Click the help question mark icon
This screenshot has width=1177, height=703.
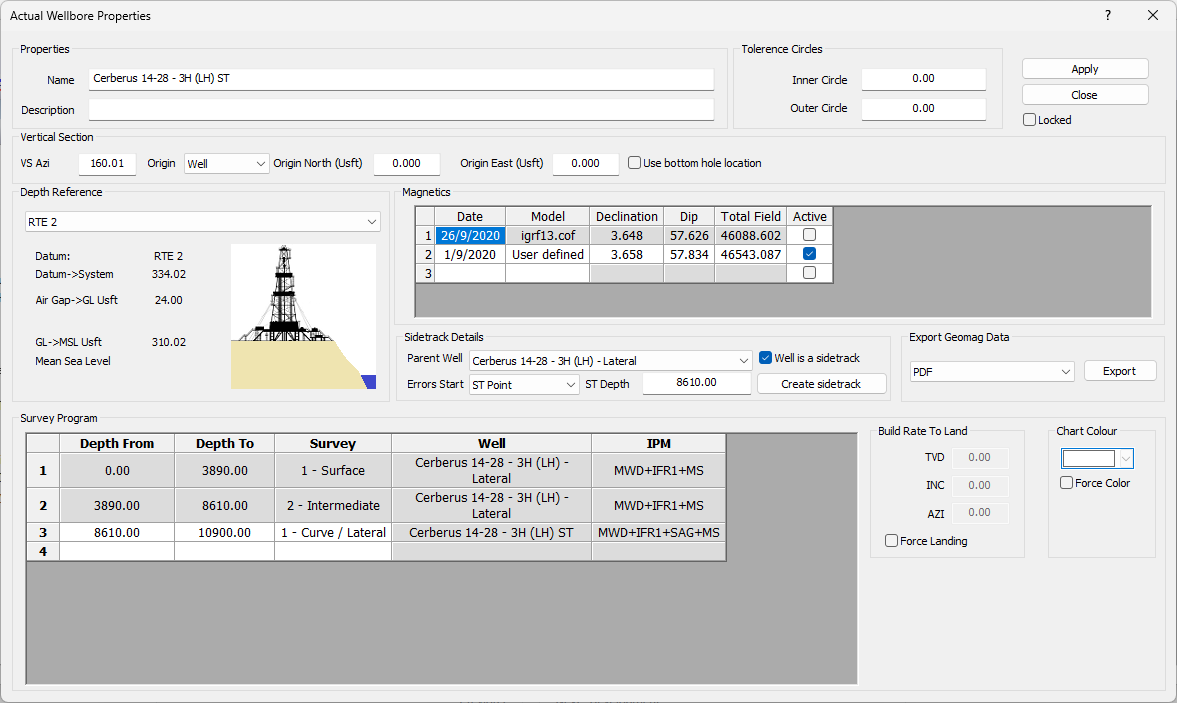(x=1107, y=16)
